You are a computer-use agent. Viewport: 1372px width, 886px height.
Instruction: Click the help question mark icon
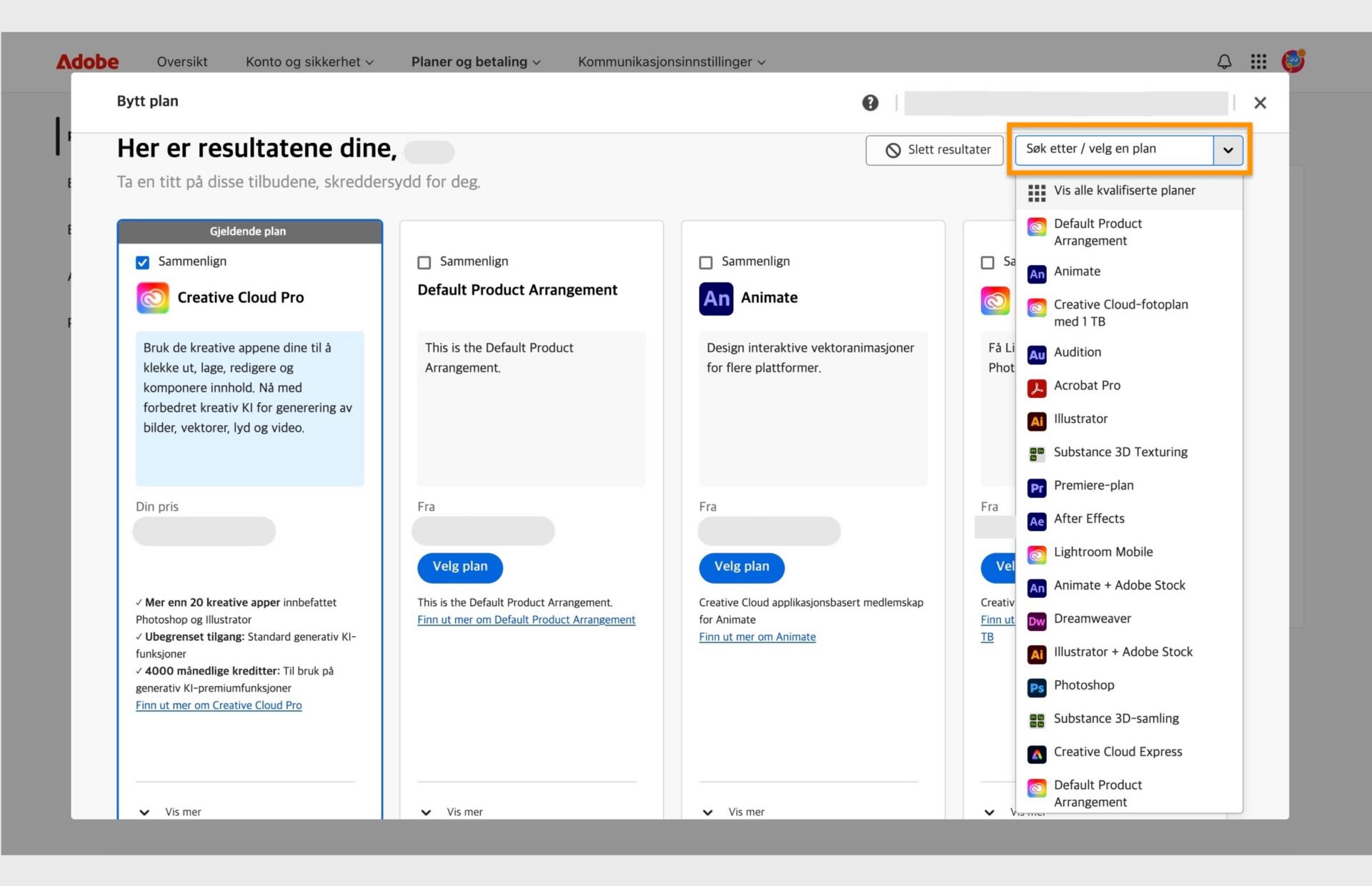point(870,103)
